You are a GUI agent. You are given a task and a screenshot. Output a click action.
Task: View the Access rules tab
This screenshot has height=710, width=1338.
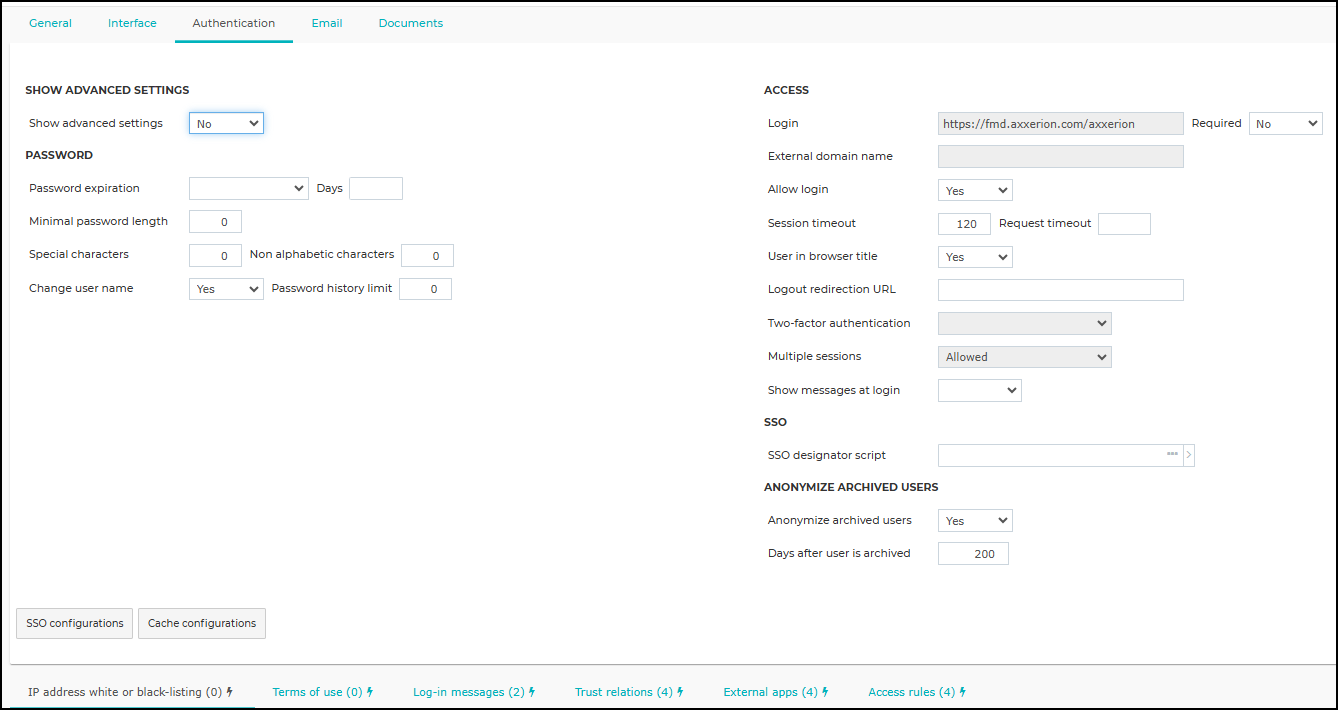pos(912,692)
